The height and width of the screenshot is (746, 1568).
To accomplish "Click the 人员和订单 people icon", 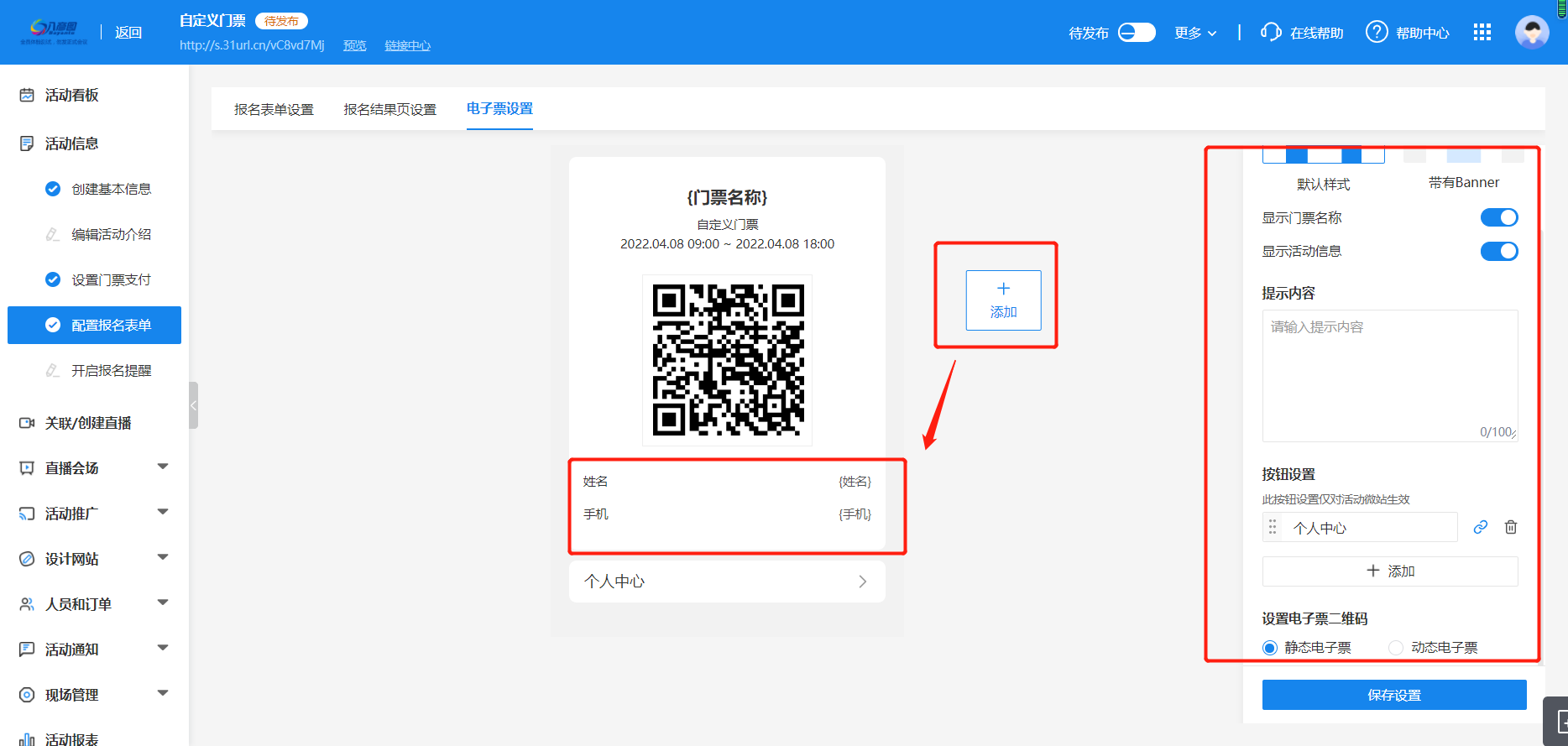I will coord(27,604).
